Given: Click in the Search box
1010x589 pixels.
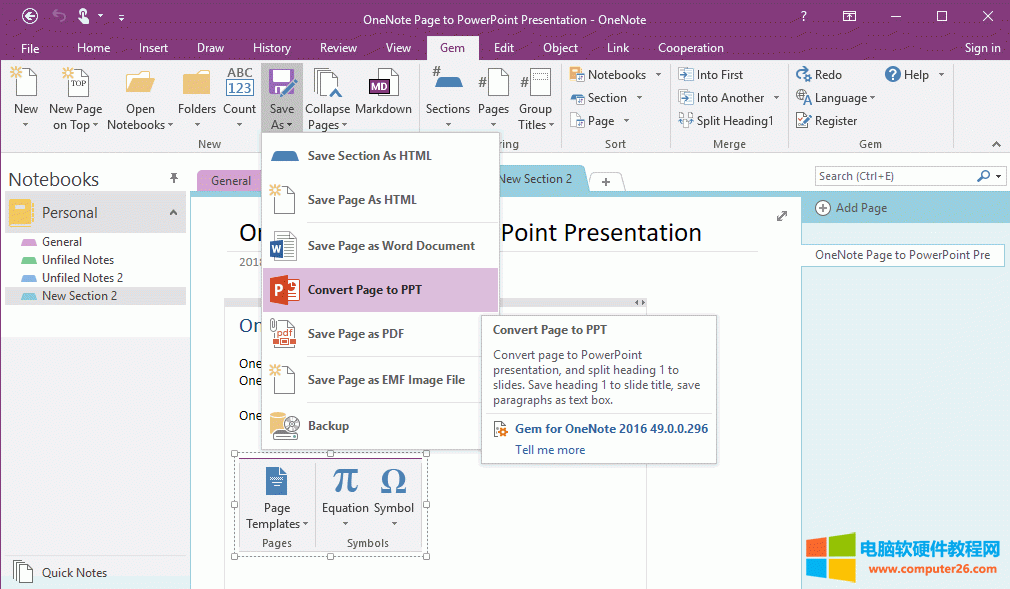Looking at the screenshot, I should [894, 177].
